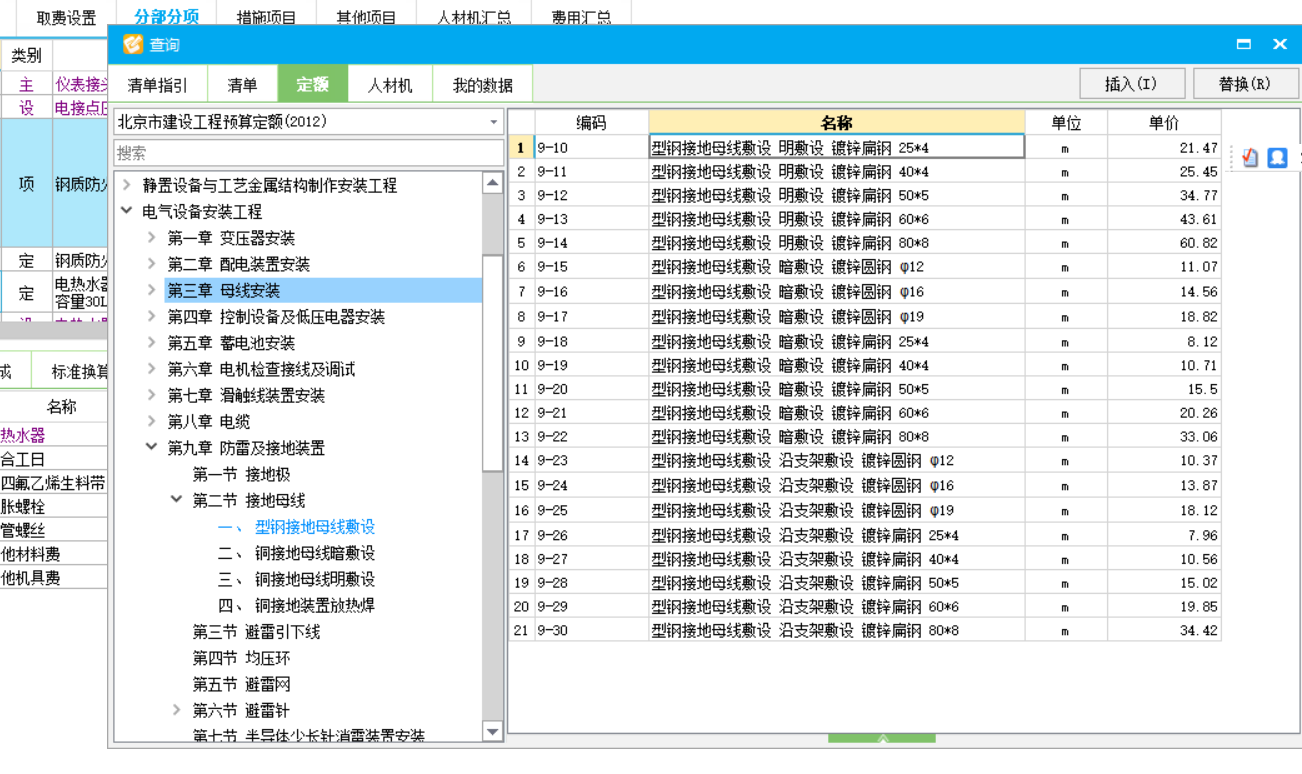The width and height of the screenshot is (1302, 774).
Task: Expand 第一章 变压器安装 chevron
Action: click(152, 238)
